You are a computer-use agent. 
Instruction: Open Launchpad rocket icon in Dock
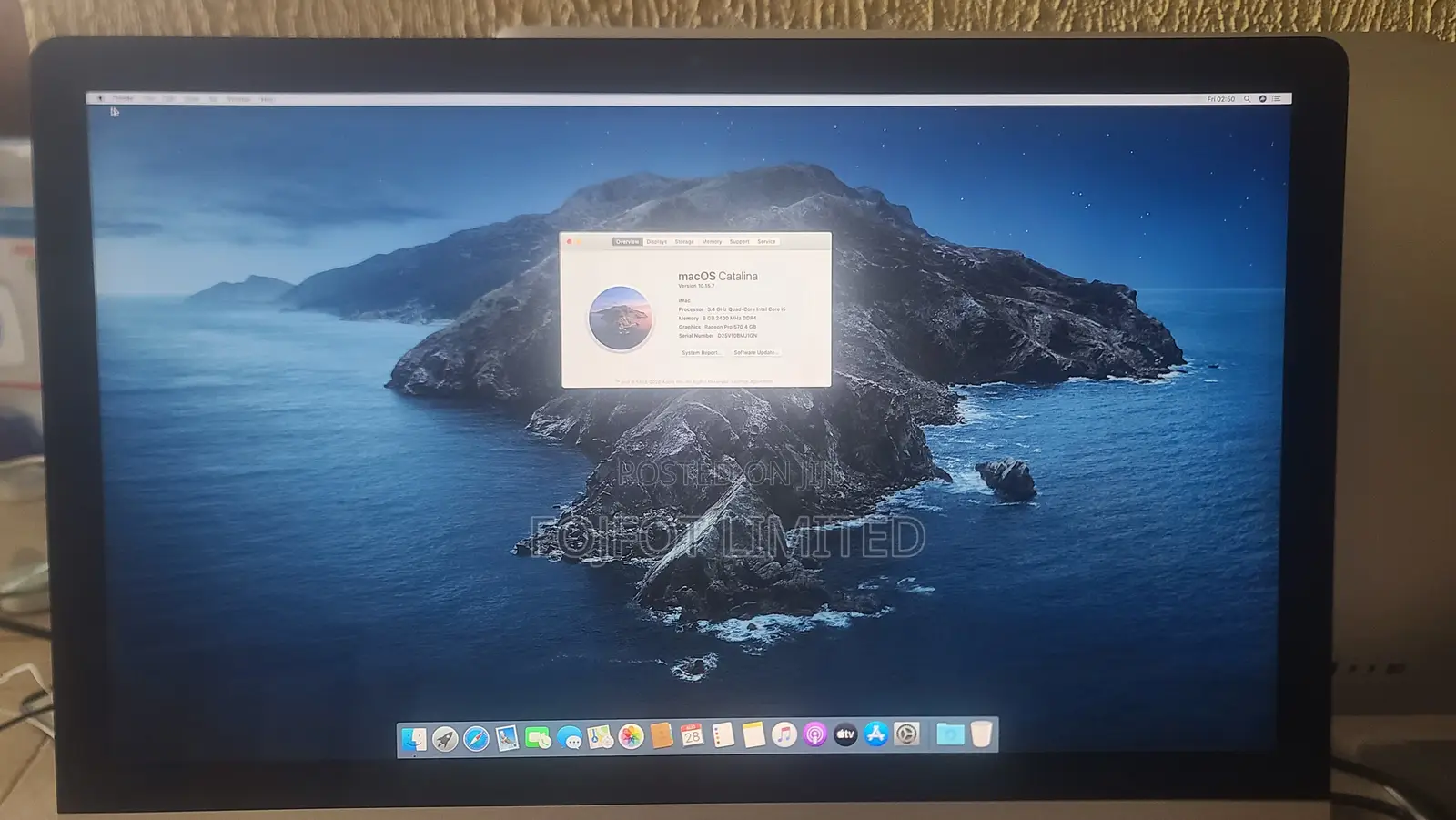click(445, 738)
